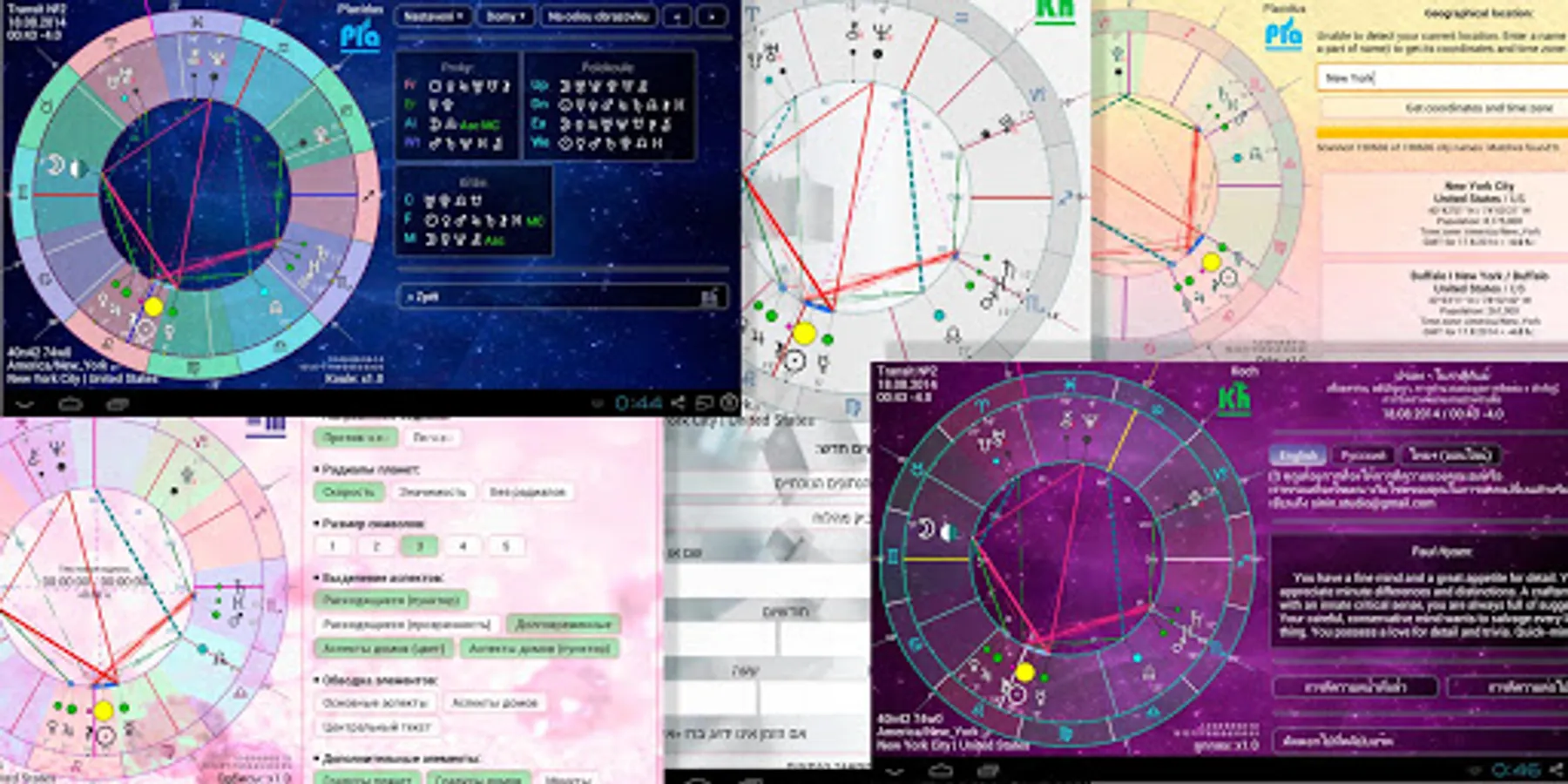Tap the recent apps icon in blue screenshot
1568x784 pixels.
pyautogui.click(x=117, y=404)
